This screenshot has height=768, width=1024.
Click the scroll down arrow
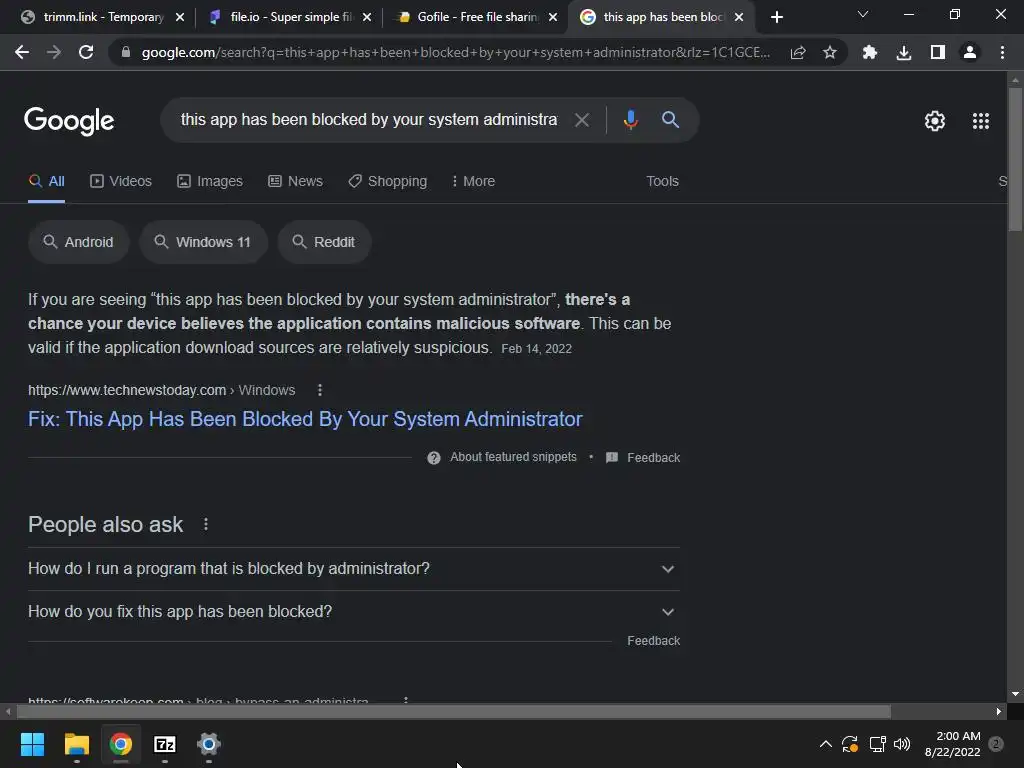point(1015,694)
